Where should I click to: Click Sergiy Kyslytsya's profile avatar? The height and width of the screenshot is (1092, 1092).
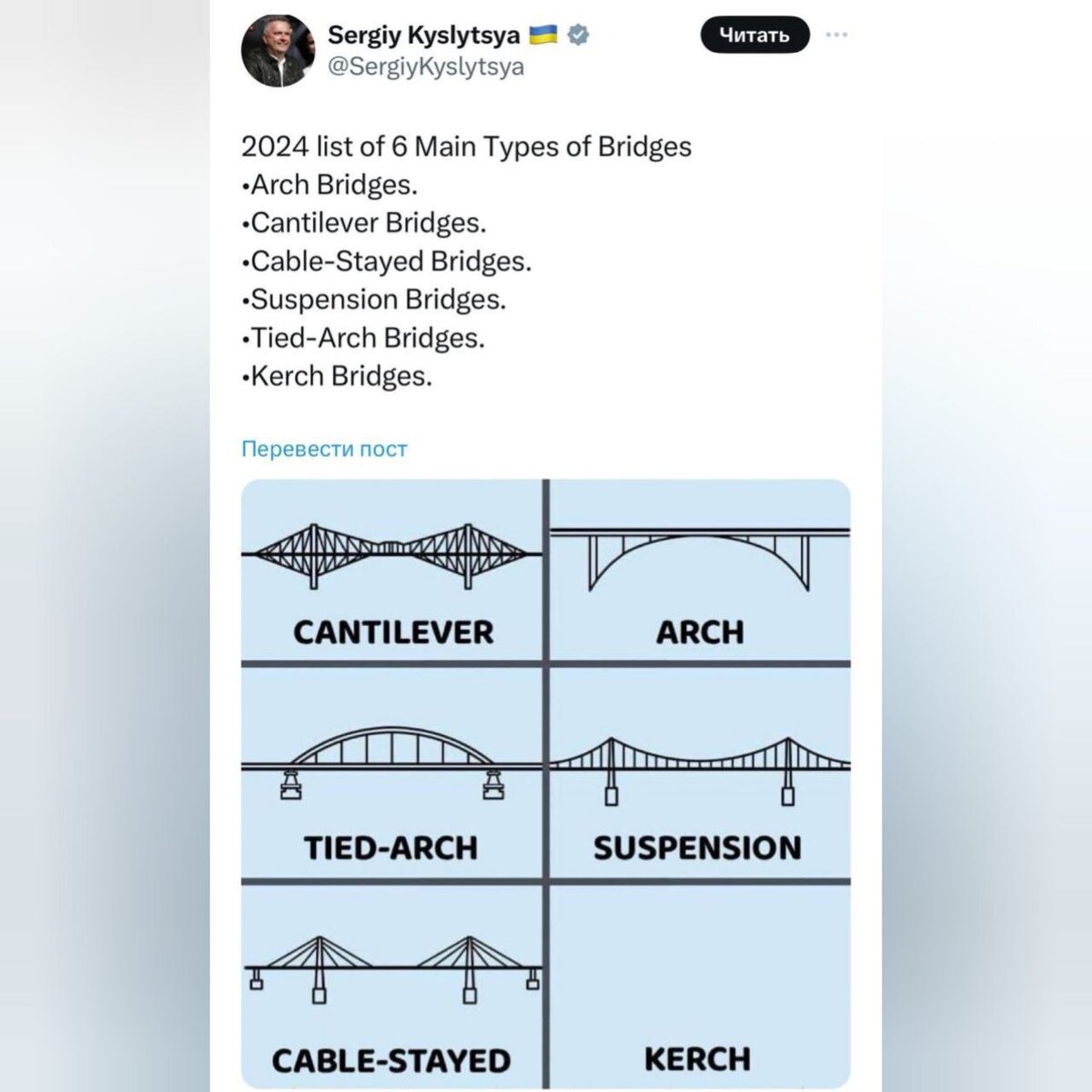(x=277, y=51)
